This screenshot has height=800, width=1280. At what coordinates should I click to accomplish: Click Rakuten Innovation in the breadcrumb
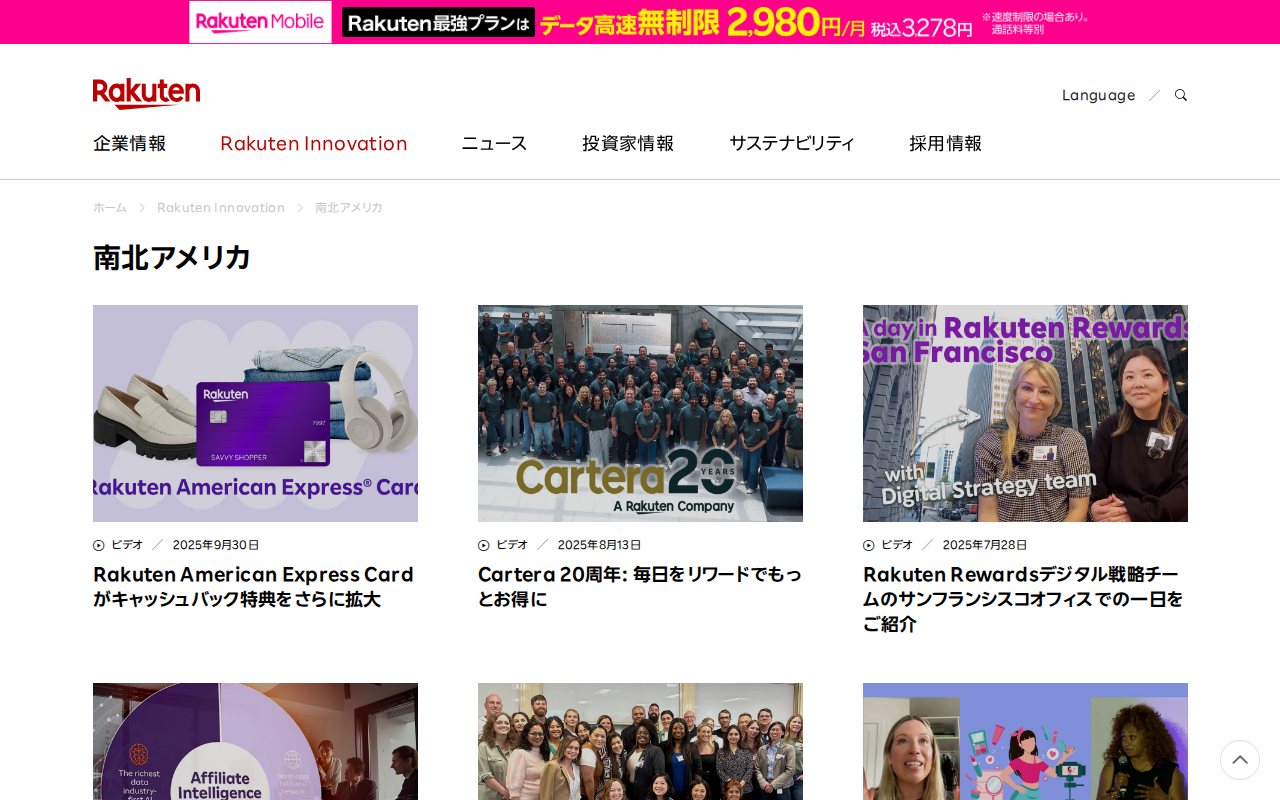221,208
